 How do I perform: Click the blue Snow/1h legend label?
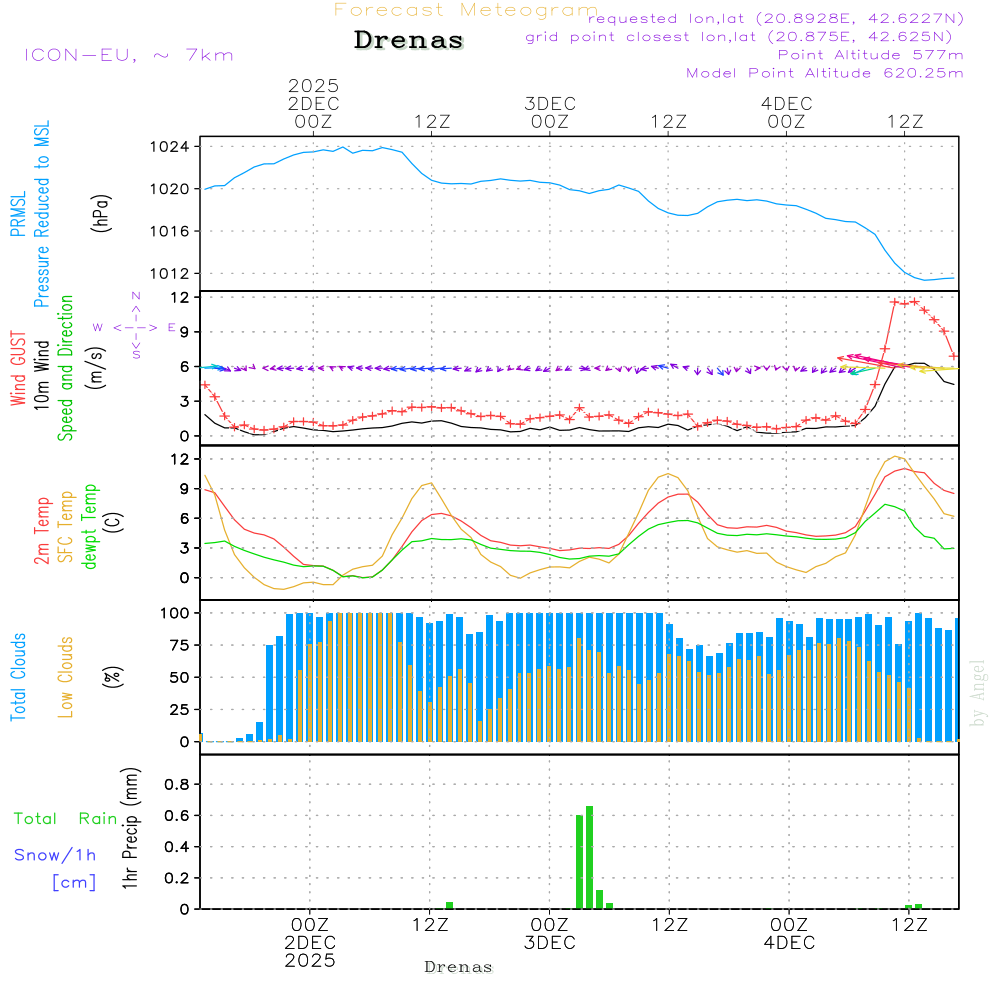[55, 855]
